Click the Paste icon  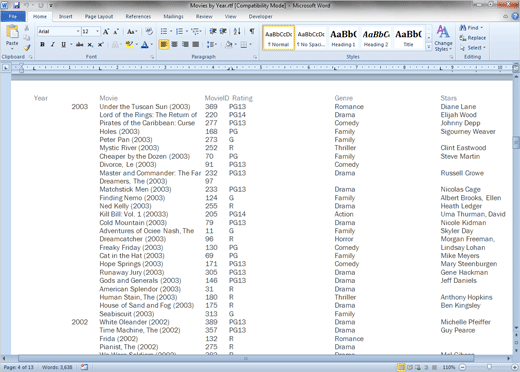click(12, 32)
